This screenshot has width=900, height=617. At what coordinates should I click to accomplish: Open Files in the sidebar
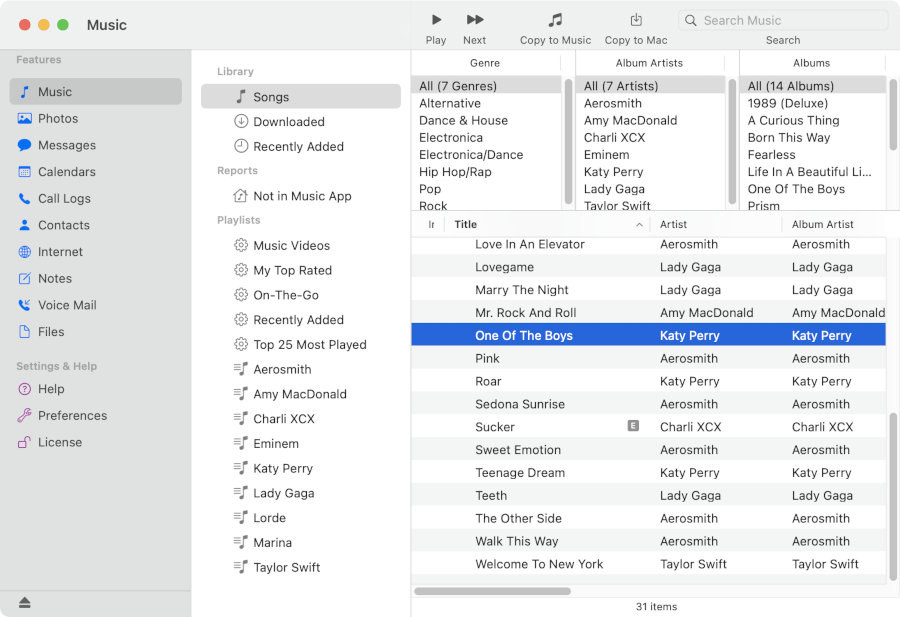point(96,332)
